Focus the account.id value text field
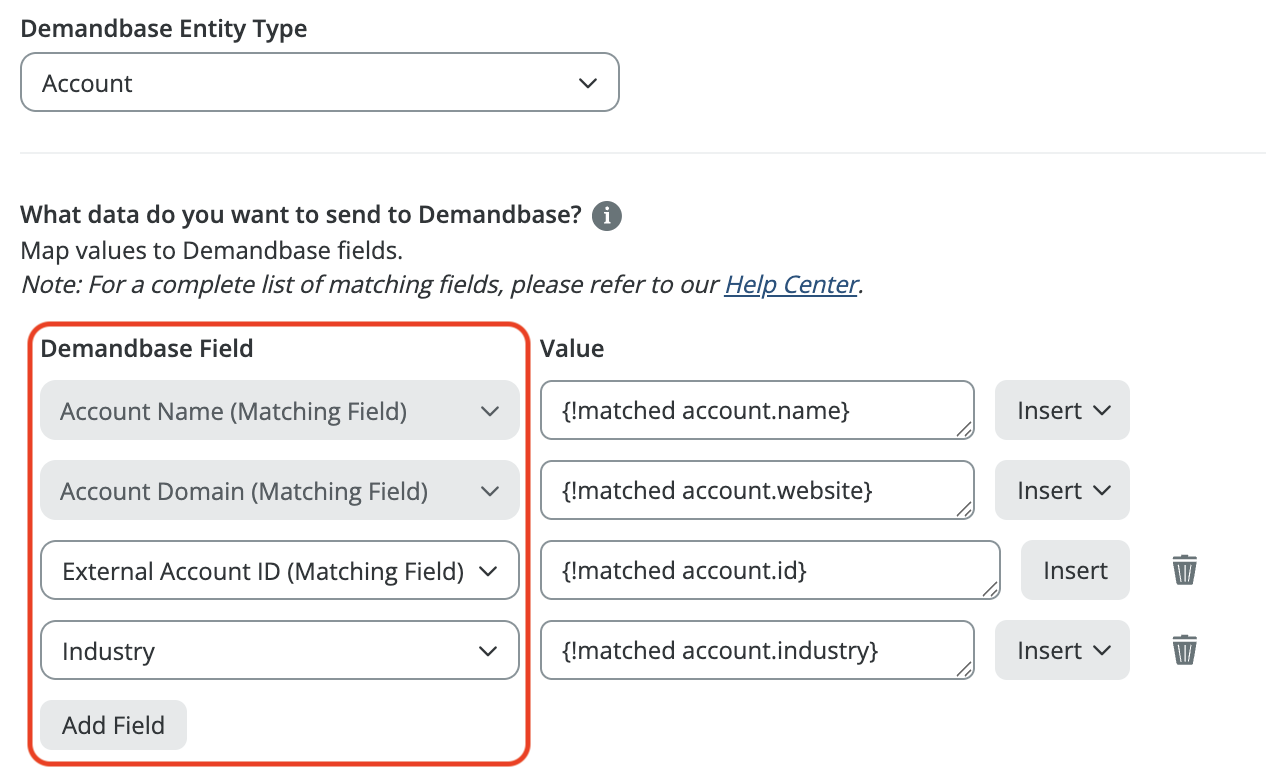This screenshot has width=1266, height=776. tap(768, 570)
